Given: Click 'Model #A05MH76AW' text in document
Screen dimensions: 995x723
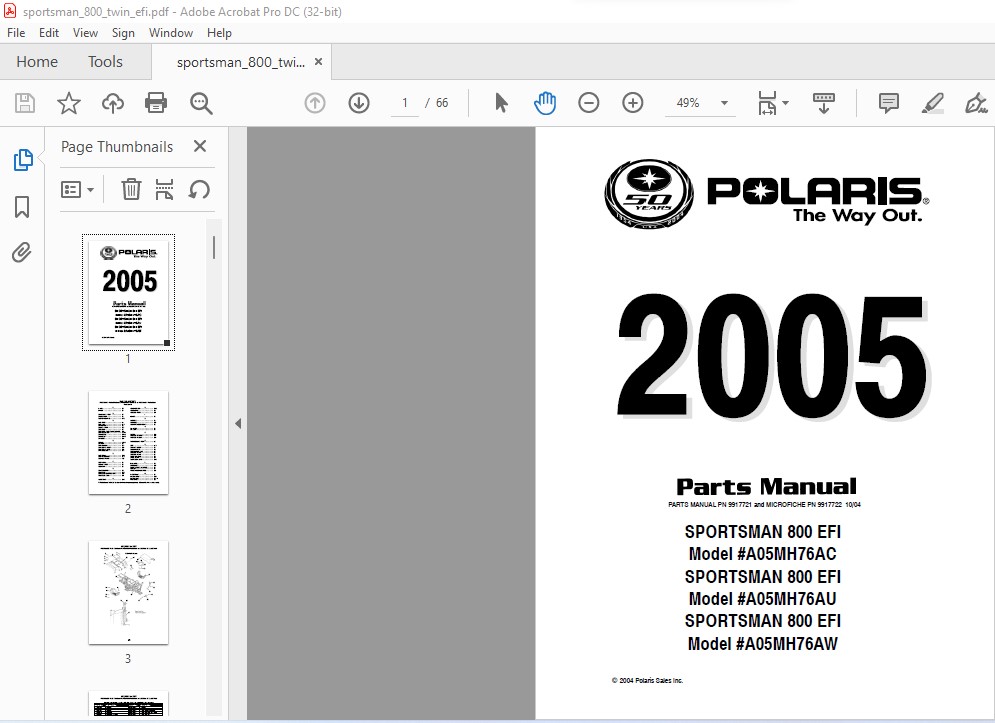Looking at the screenshot, I should tap(763, 644).
